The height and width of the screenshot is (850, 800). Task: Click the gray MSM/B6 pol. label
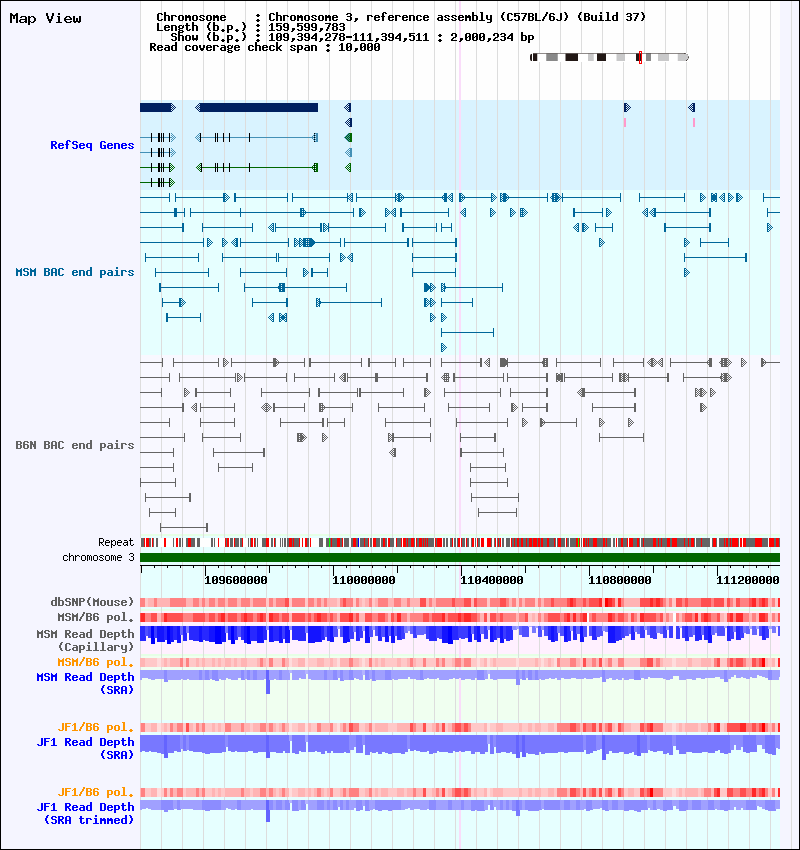click(x=95, y=617)
